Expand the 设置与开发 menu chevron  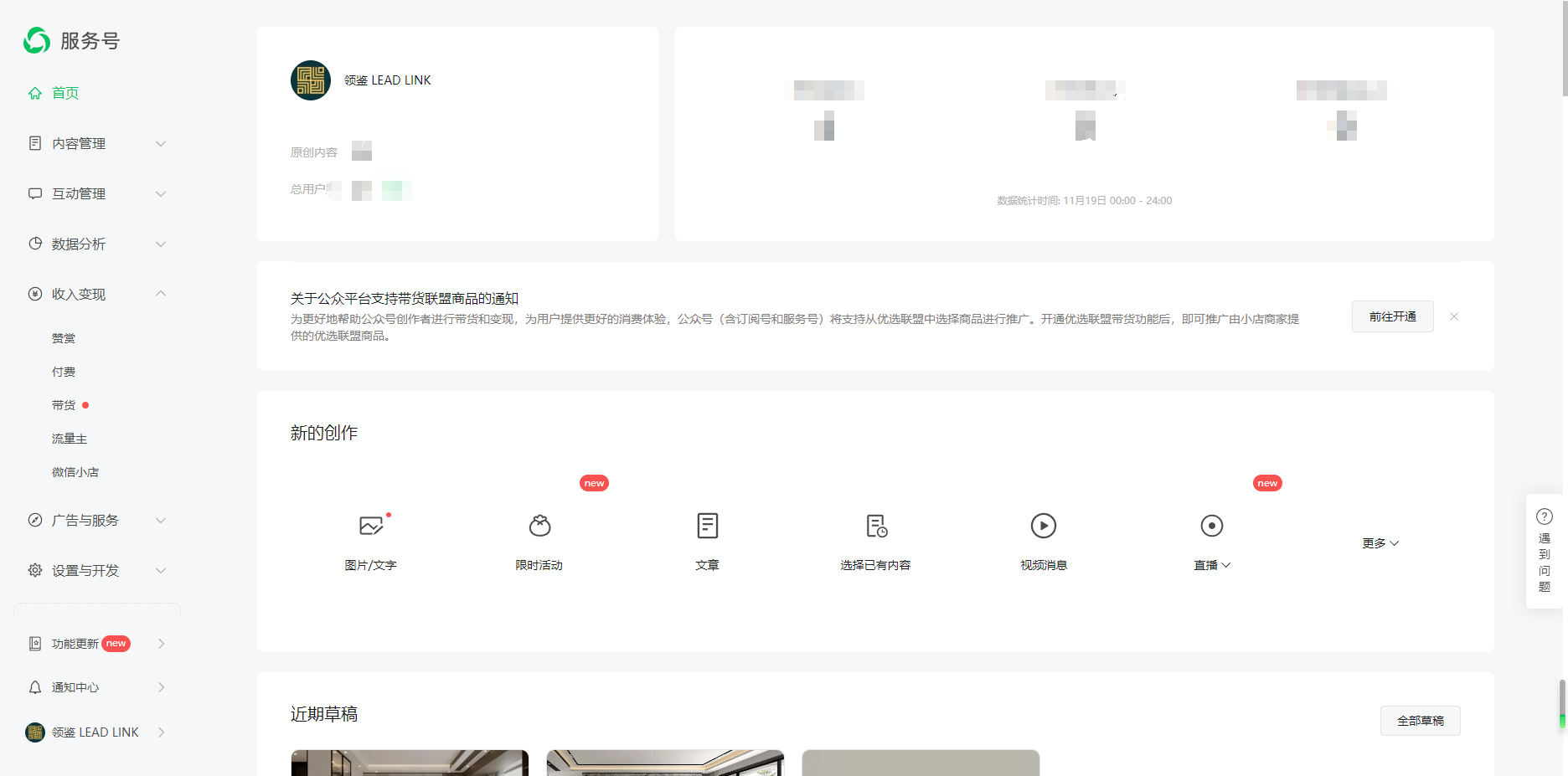click(x=161, y=570)
